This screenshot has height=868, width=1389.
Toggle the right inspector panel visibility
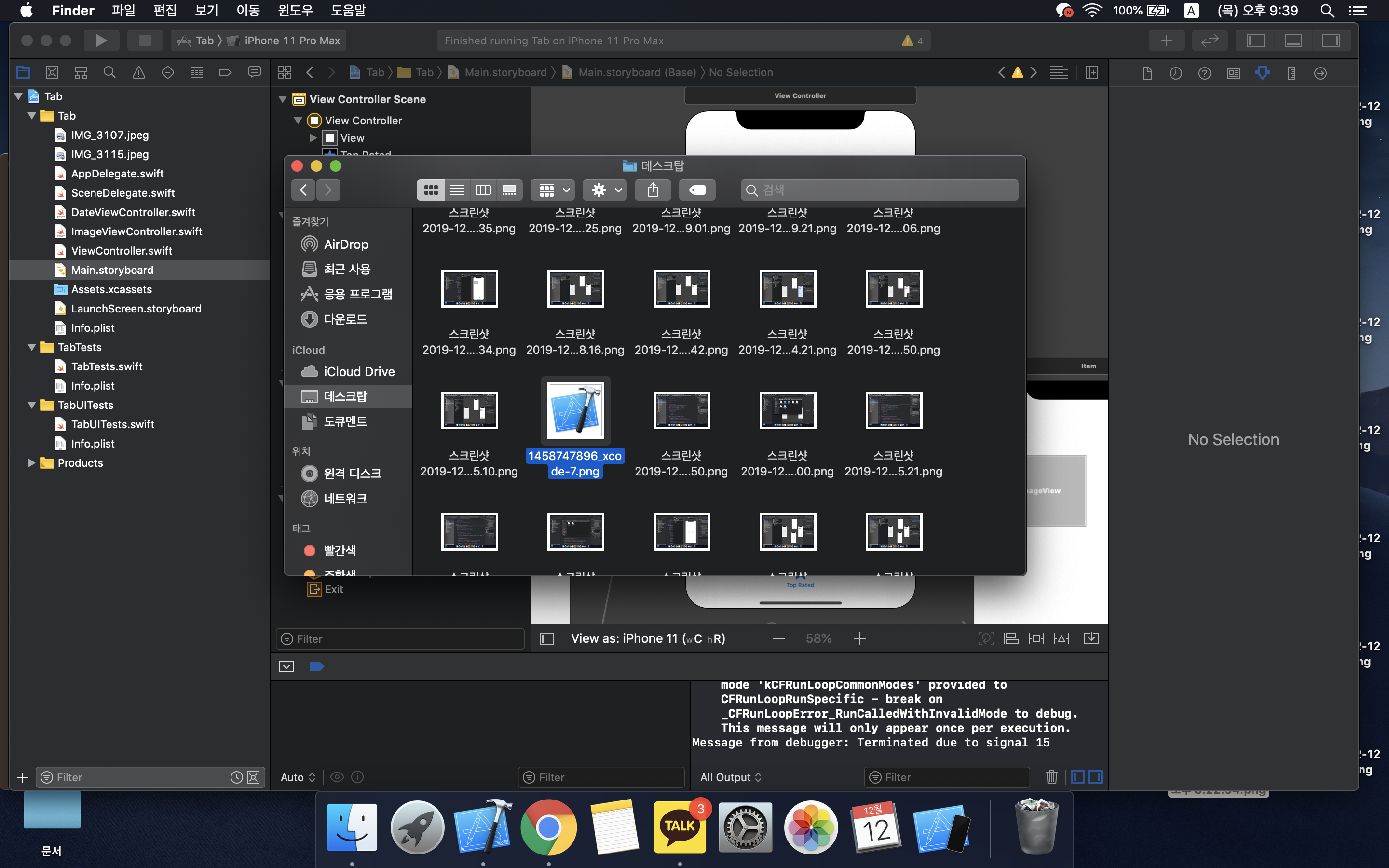point(1331,40)
